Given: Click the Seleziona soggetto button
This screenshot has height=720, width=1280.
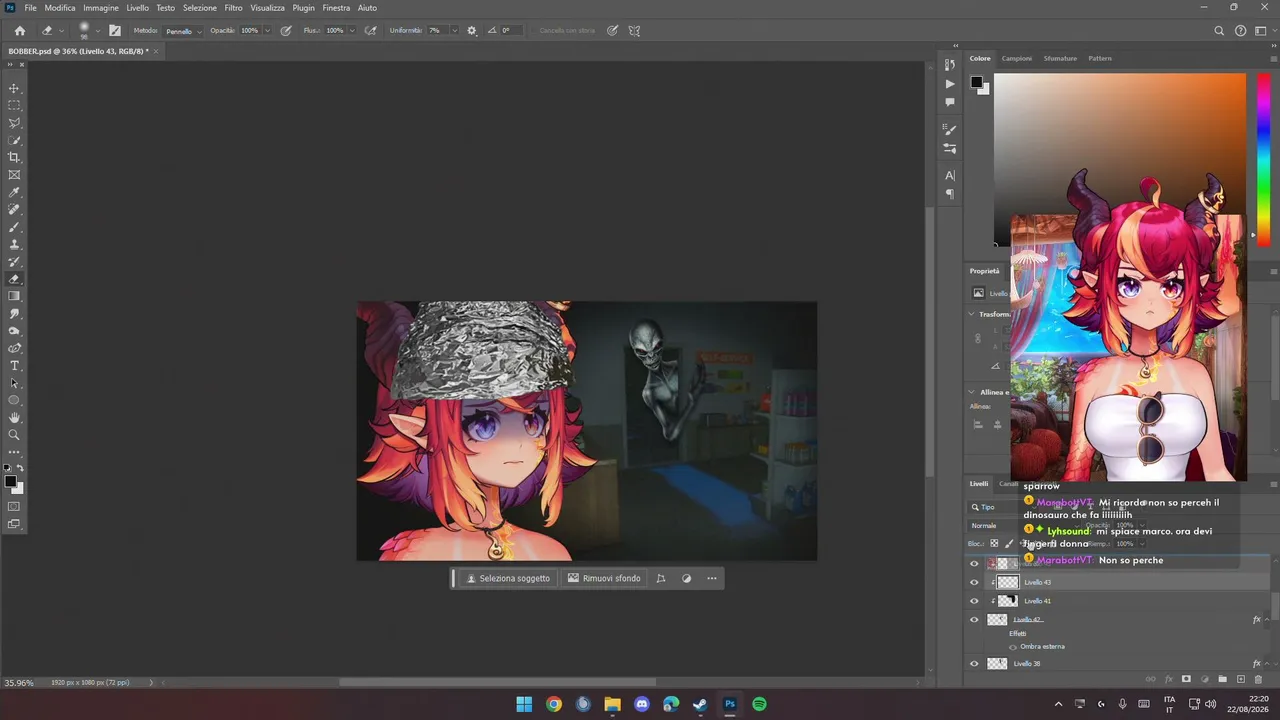Looking at the screenshot, I should click(x=508, y=578).
